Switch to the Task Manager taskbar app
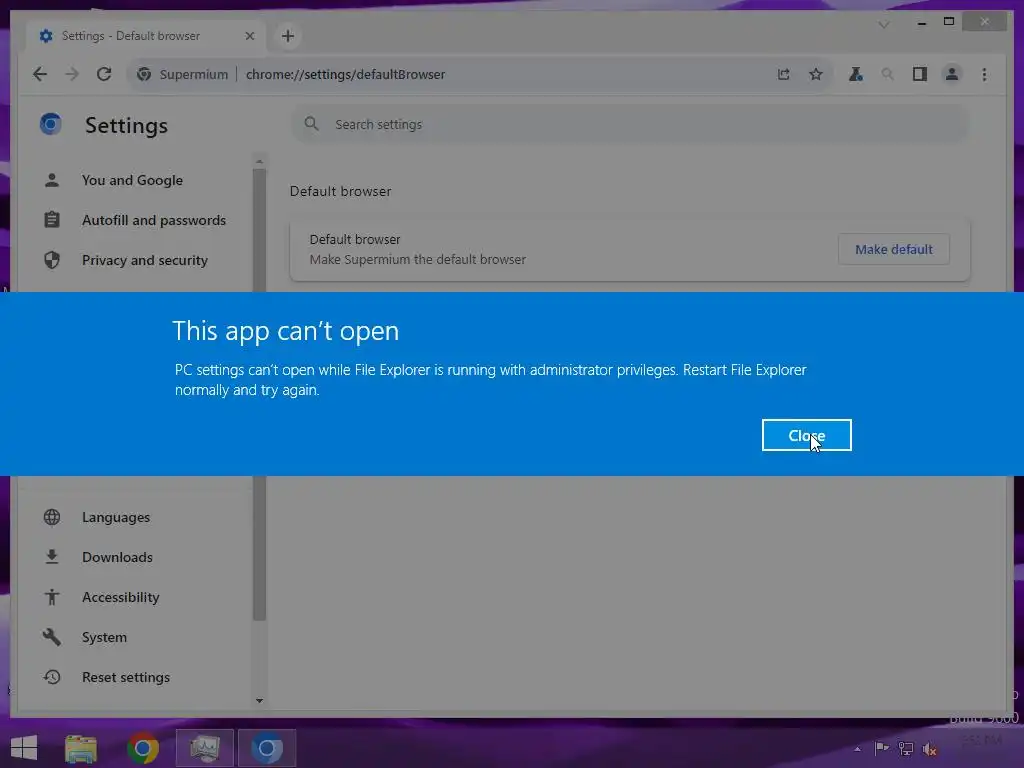This screenshot has height=768, width=1024. click(205, 748)
